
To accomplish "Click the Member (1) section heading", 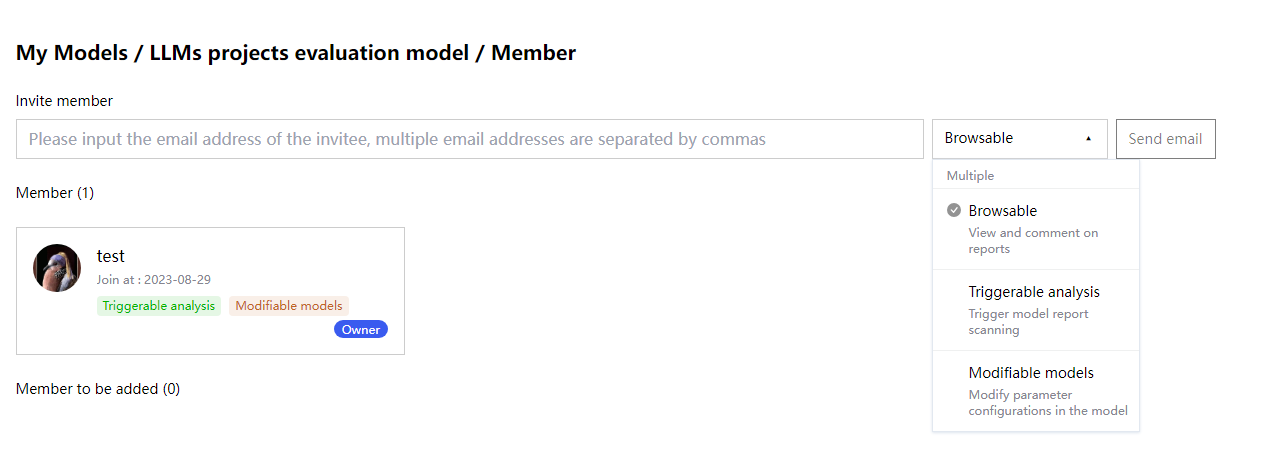I will (x=55, y=192).
